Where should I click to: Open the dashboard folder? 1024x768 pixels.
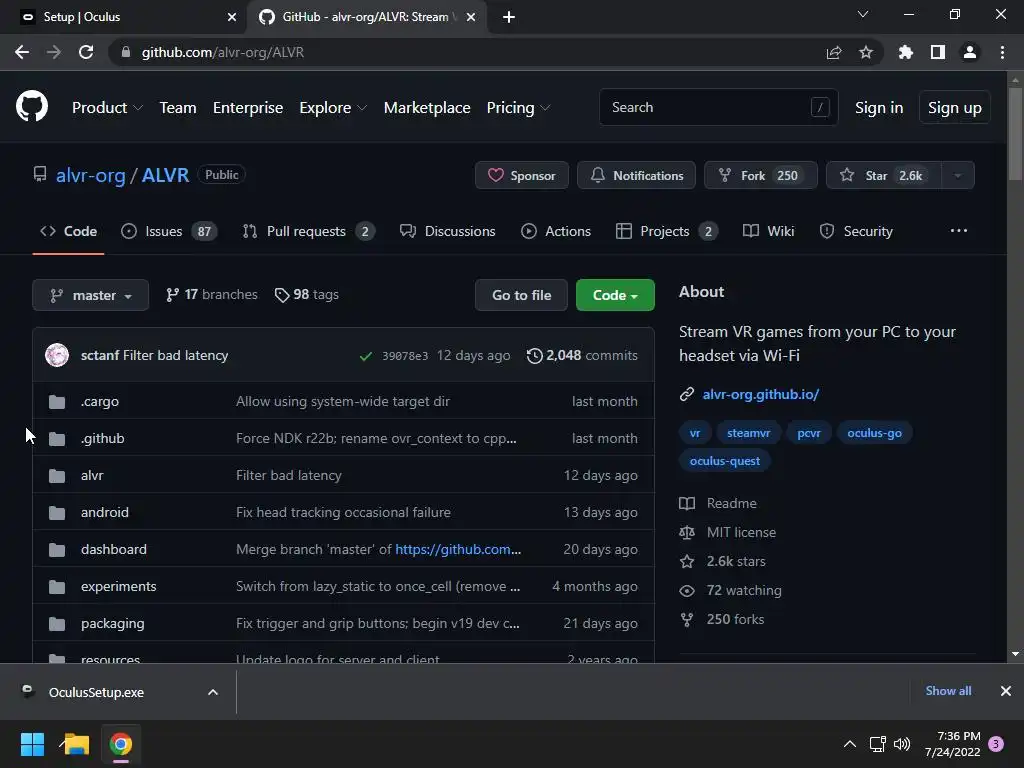pyautogui.click(x=114, y=549)
